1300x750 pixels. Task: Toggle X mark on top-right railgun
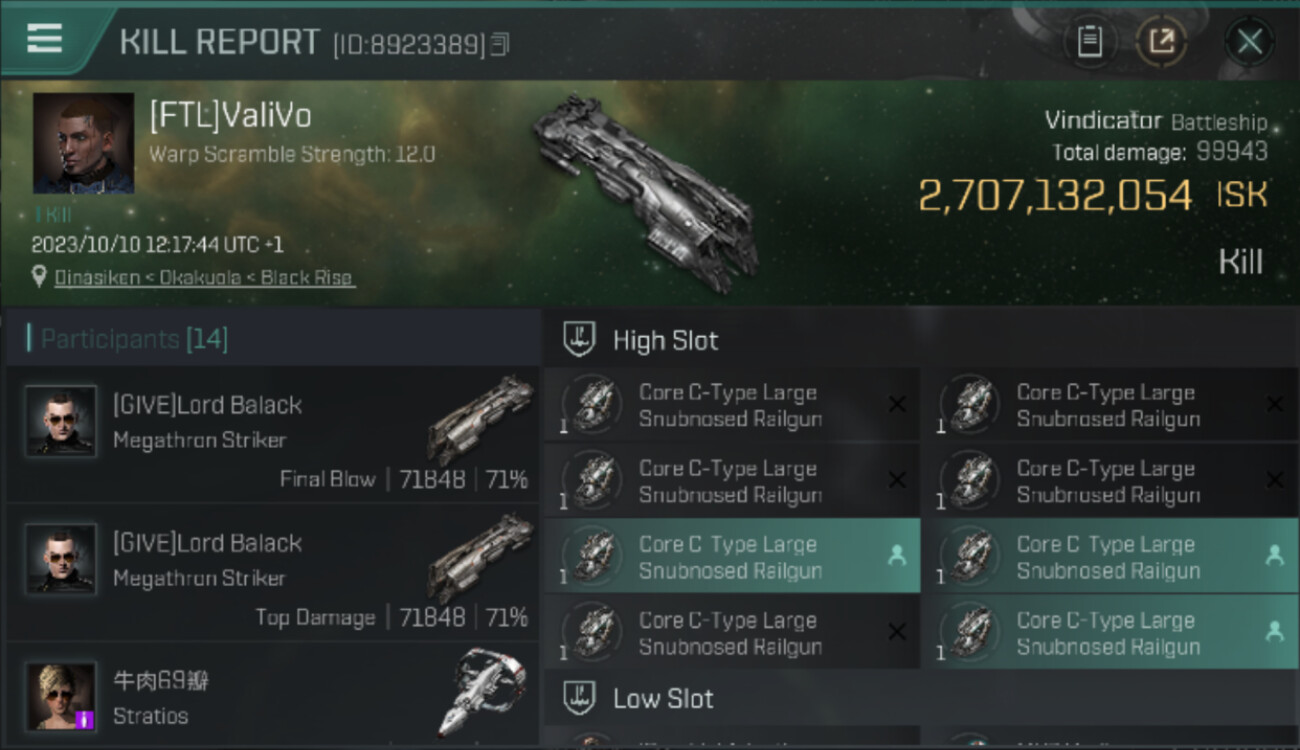coord(1274,404)
